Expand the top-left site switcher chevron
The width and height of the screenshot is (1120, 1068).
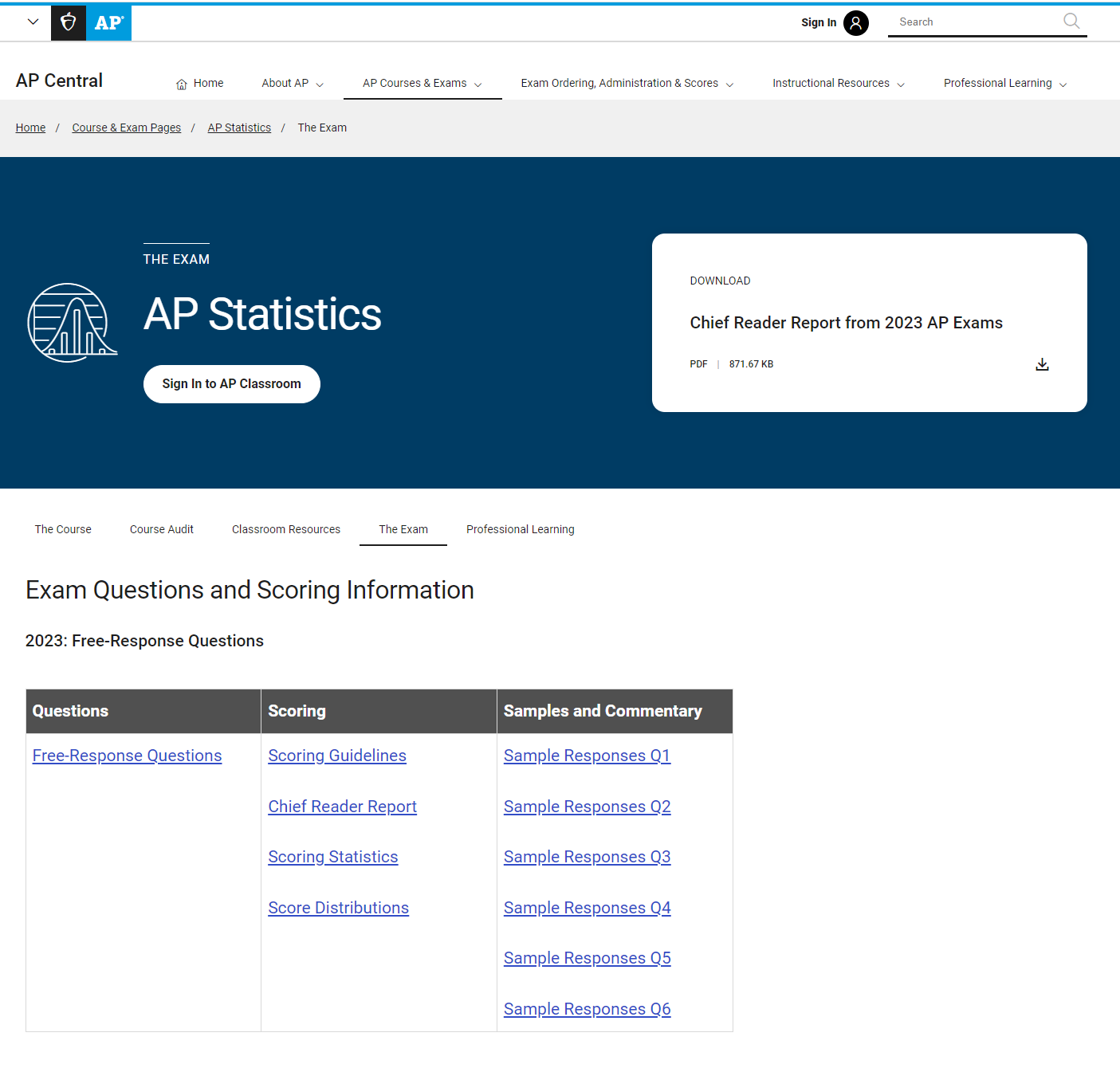click(x=33, y=22)
